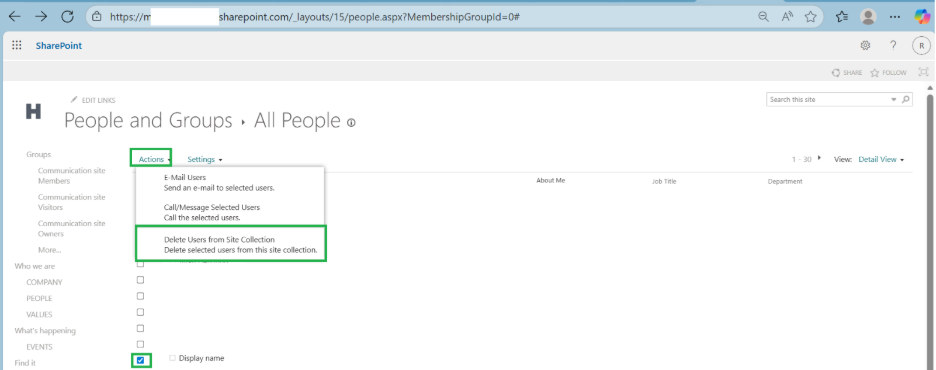936x370 pixels.
Task: Open Communication site Members group
Action: tap(72, 175)
